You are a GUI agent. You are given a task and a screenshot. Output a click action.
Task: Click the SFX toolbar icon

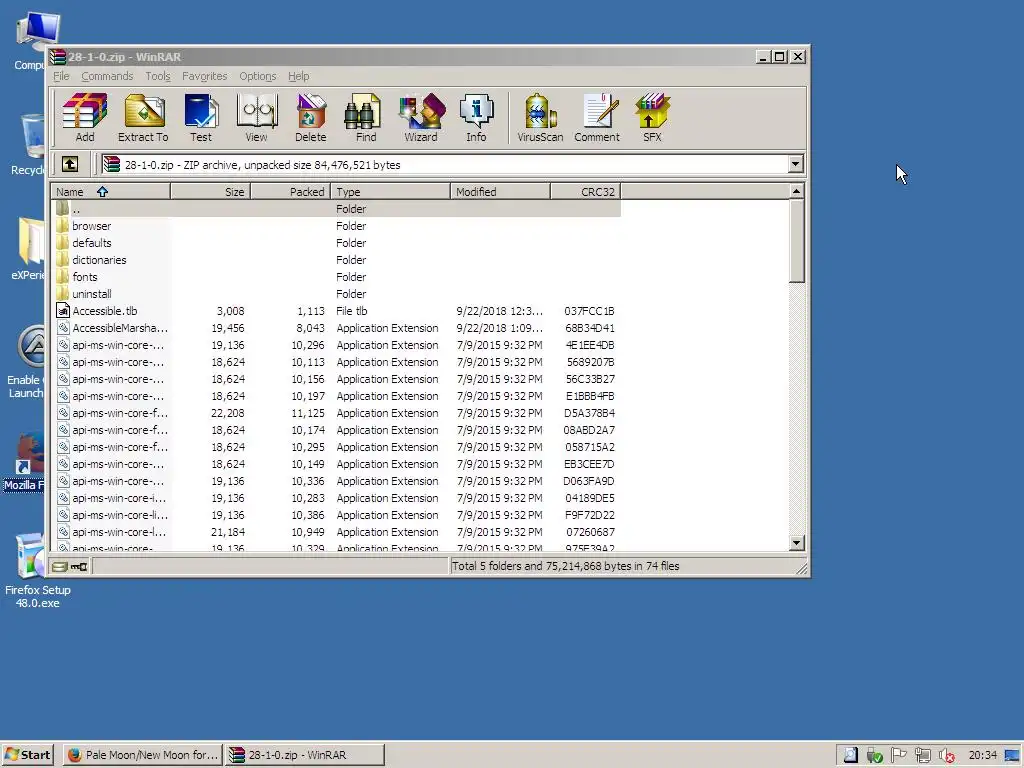coord(652,118)
